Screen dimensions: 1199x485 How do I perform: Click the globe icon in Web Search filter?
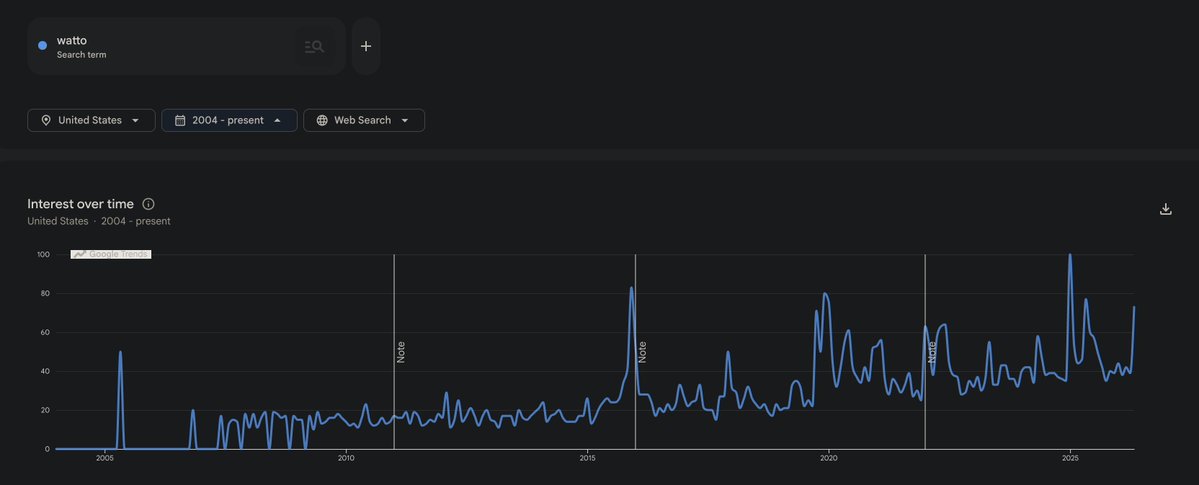[322, 120]
